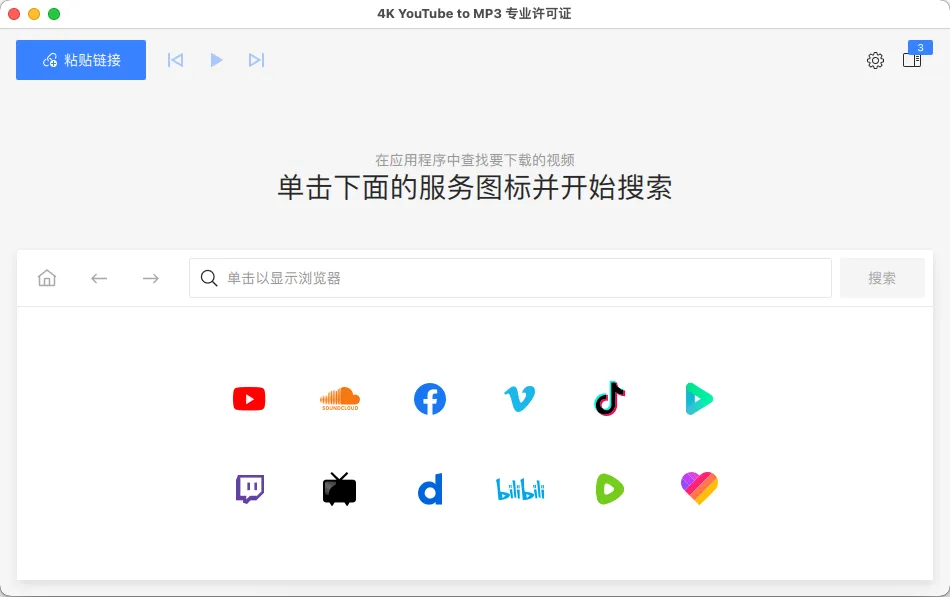The height and width of the screenshot is (597, 950).
Task: Open the Likee heart icon
Action: pos(699,489)
